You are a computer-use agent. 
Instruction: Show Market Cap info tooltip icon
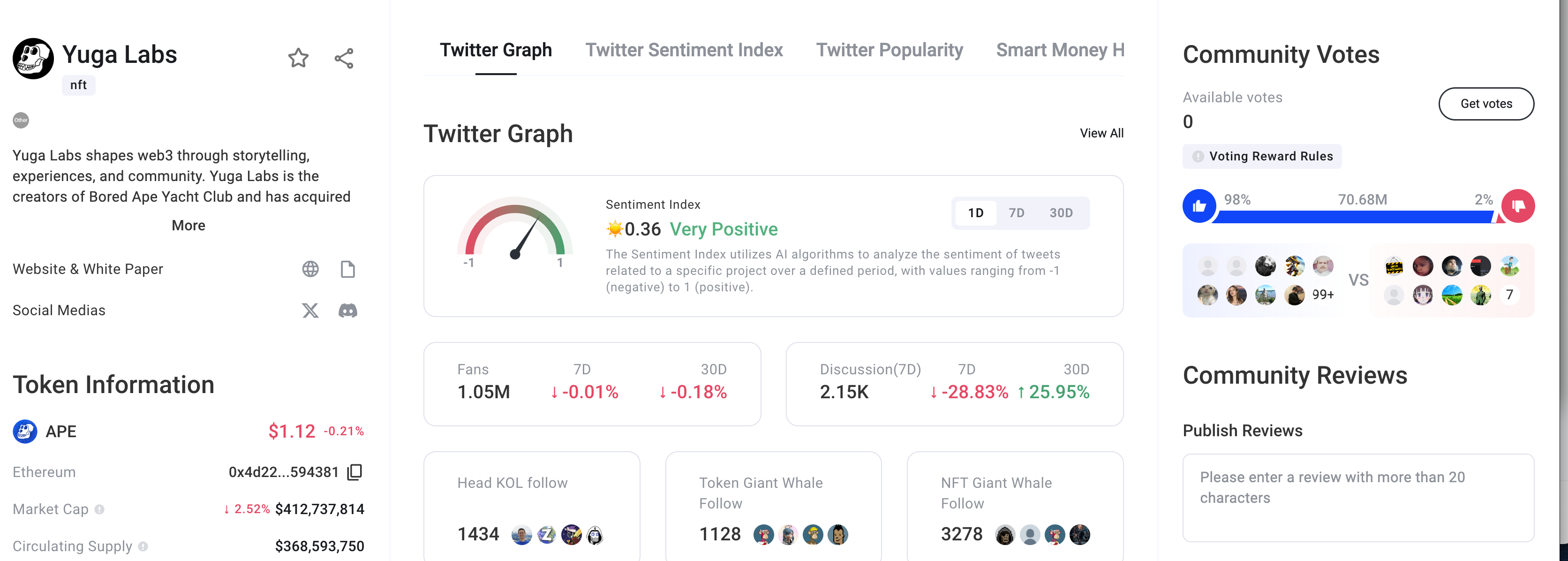pyautogui.click(x=99, y=509)
